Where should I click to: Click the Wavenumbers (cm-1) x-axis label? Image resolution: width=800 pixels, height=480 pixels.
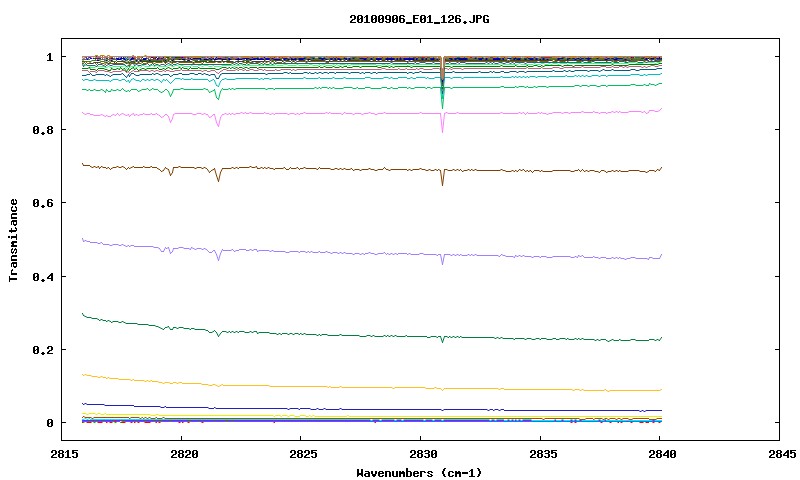(x=419, y=473)
